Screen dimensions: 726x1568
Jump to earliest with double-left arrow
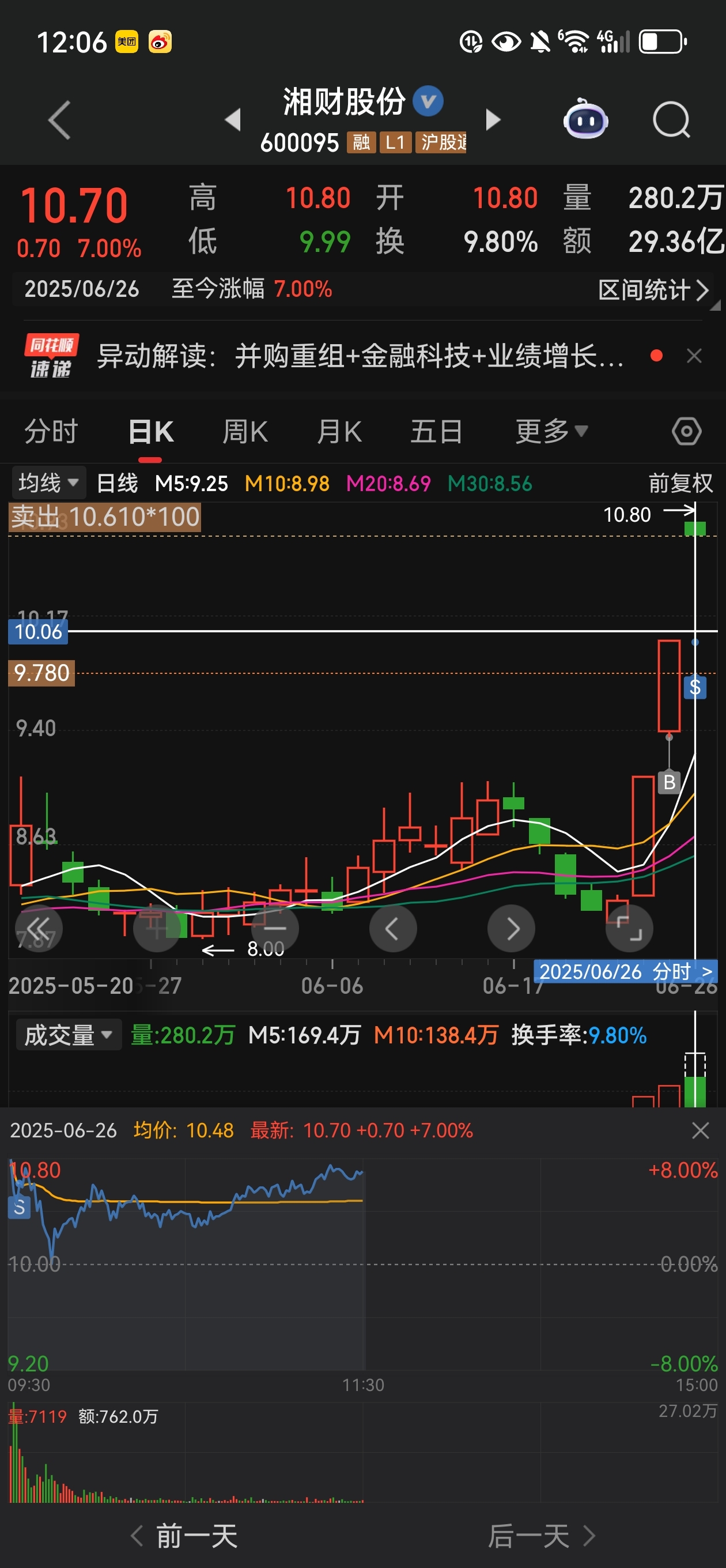click(39, 928)
